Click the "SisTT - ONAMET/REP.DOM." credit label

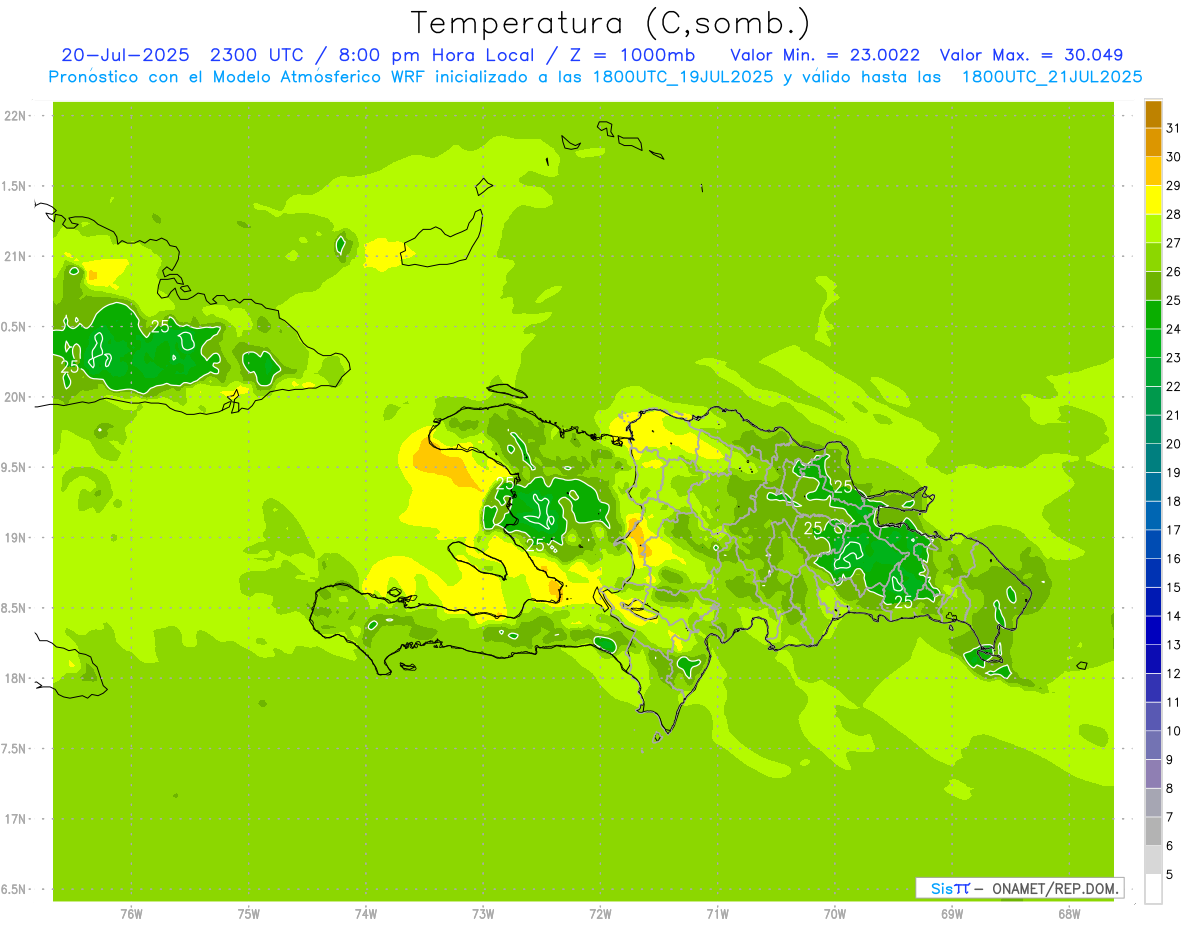[x=1019, y=888]
